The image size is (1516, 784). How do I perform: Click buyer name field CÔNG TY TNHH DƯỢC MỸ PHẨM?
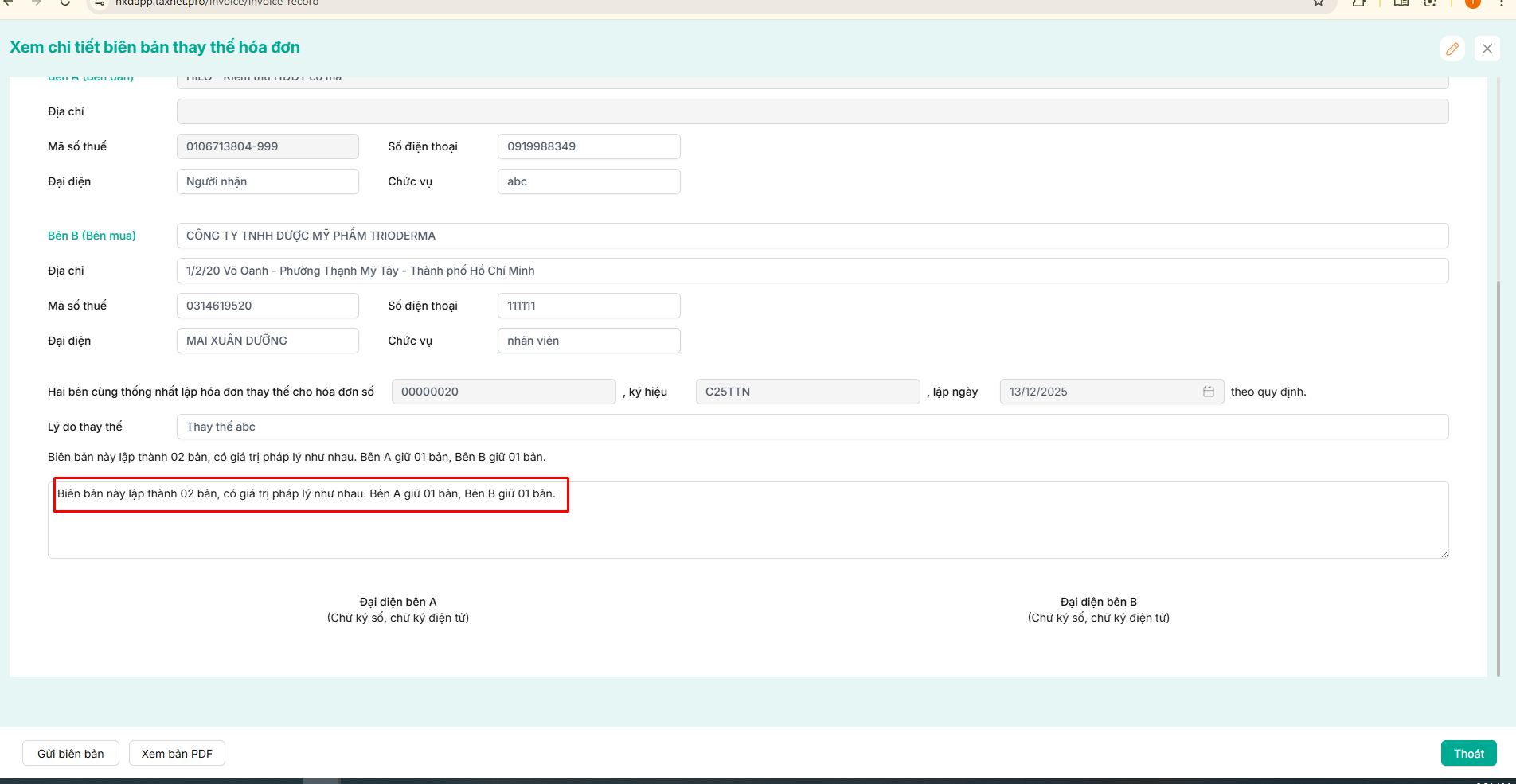click(812, 236)
